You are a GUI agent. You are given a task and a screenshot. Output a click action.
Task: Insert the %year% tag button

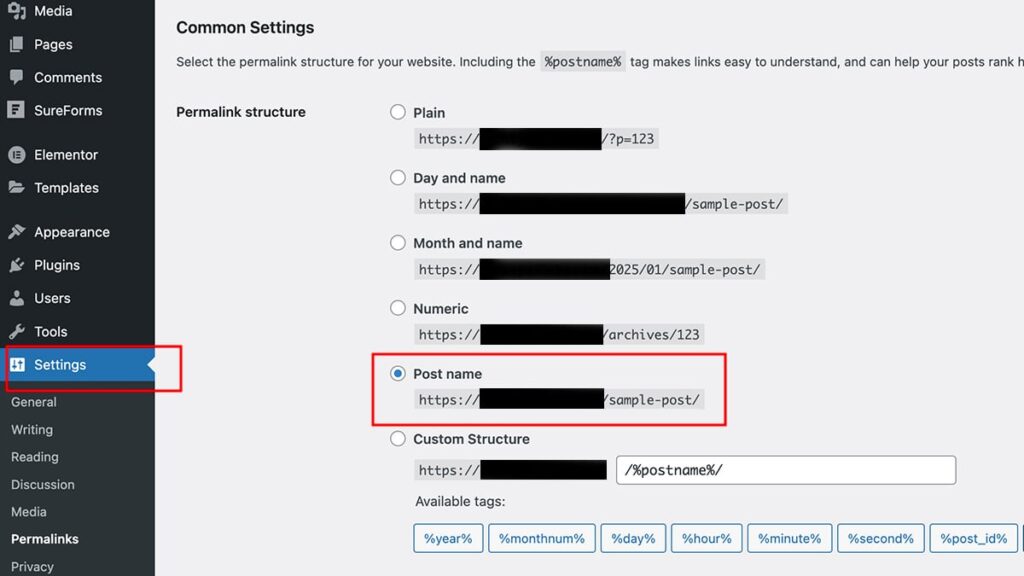click(x=448, y=538)
